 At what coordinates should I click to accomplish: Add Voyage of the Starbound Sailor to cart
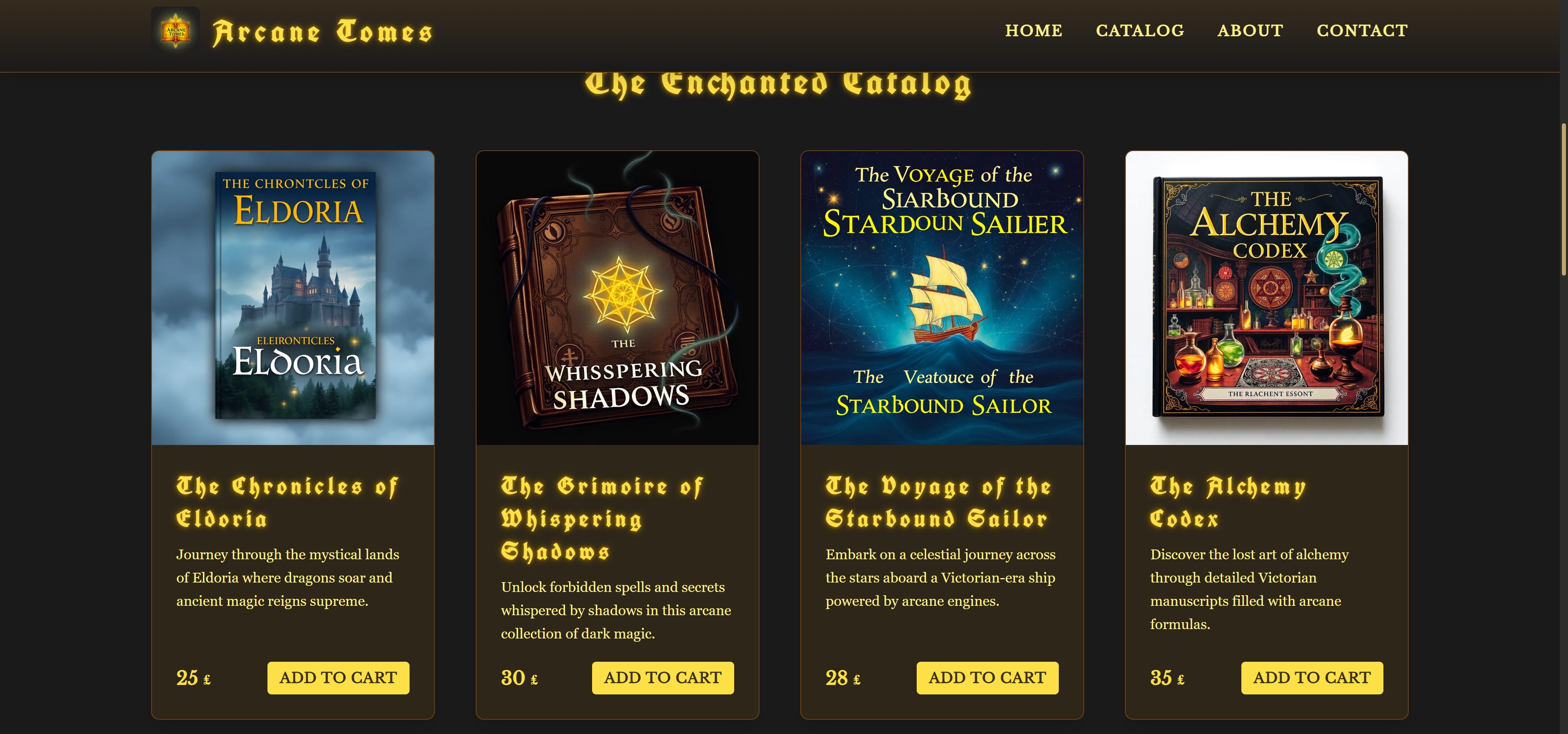(987, 677)
